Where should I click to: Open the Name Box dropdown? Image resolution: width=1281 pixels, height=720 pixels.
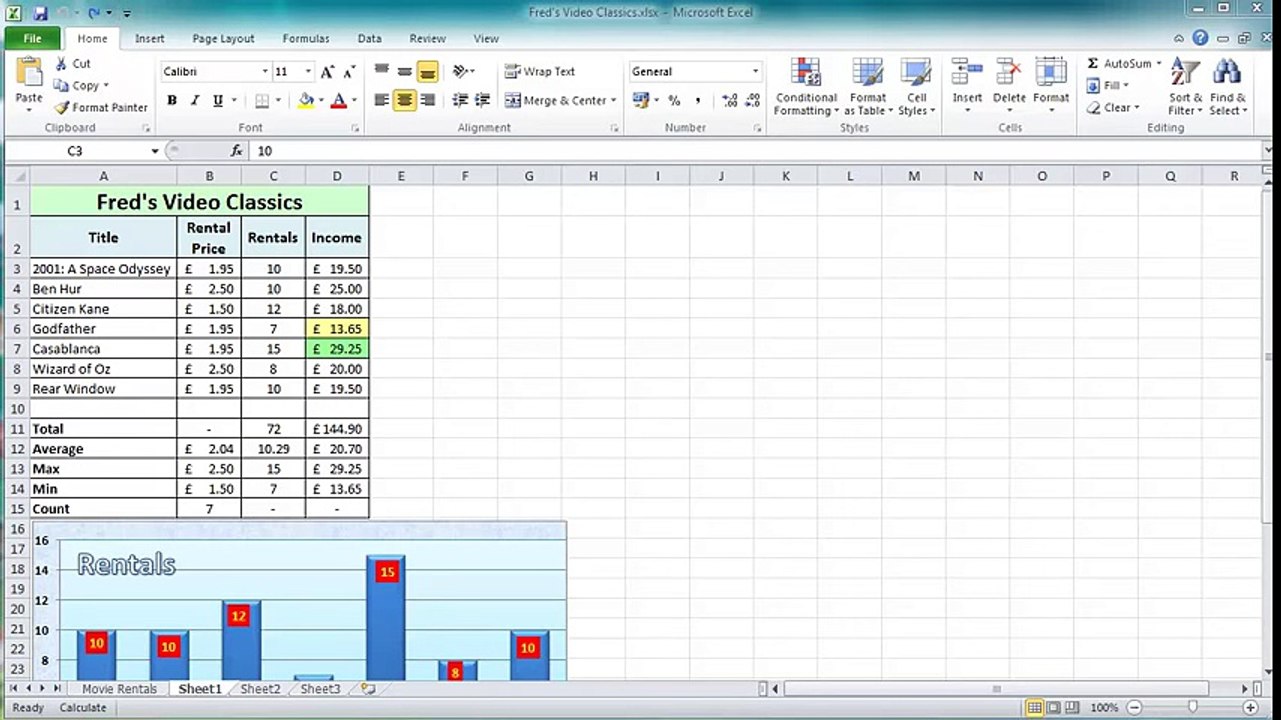coord(155,151)
